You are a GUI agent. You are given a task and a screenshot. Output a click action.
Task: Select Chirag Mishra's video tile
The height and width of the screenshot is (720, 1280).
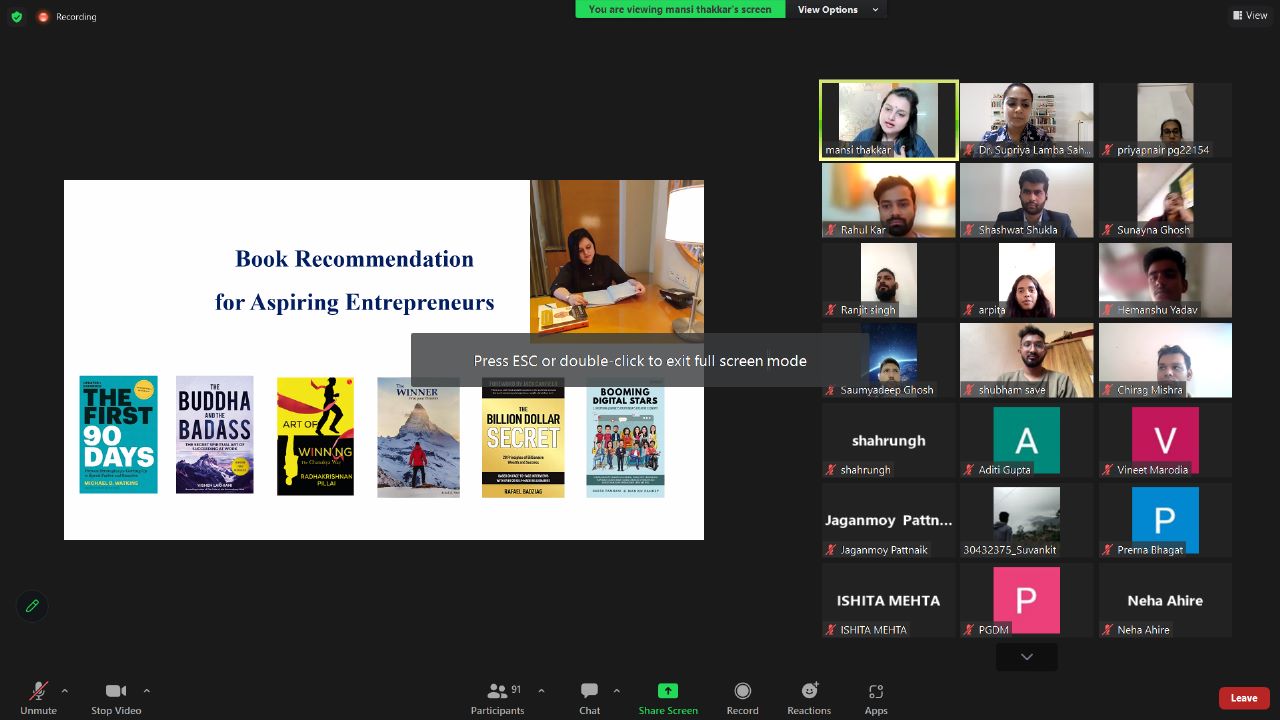tap(1165, 360)
